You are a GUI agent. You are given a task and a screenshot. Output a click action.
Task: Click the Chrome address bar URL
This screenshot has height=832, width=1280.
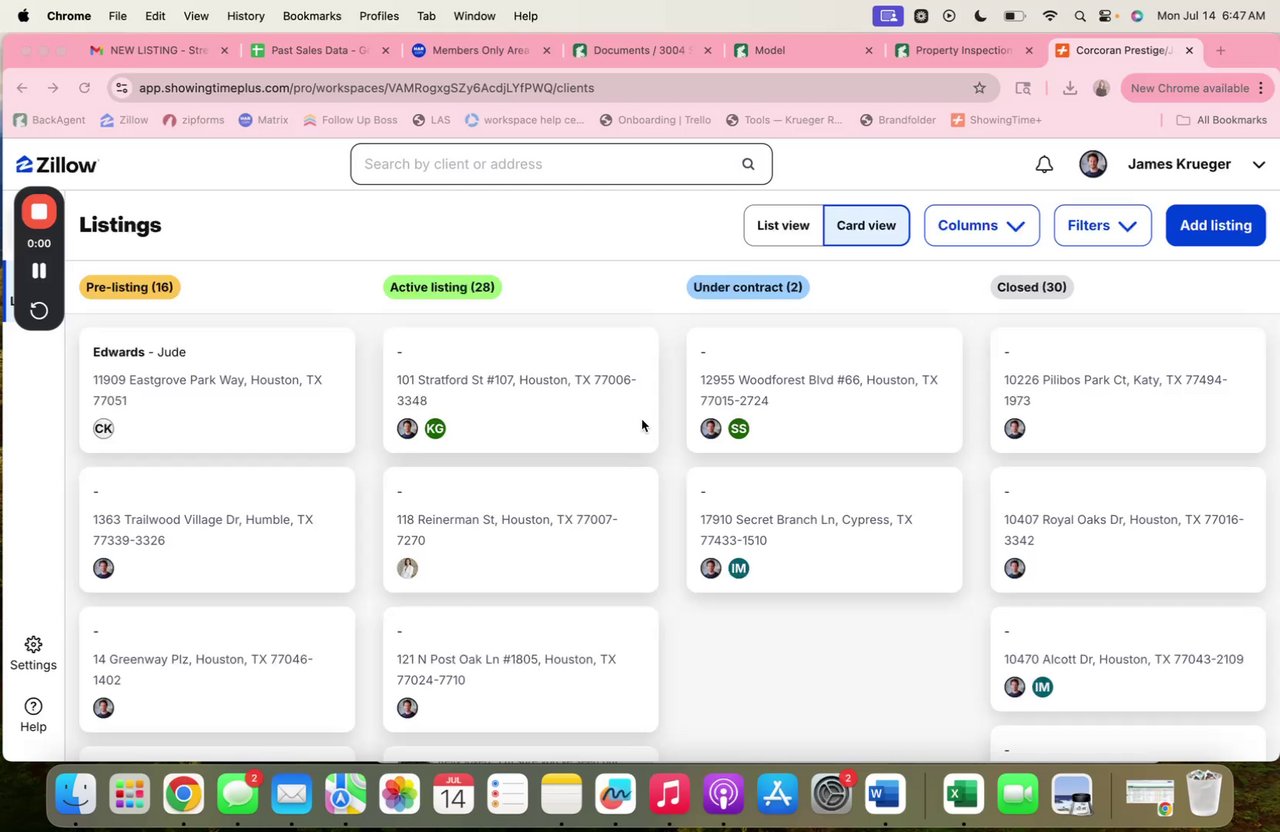(366, 88)
